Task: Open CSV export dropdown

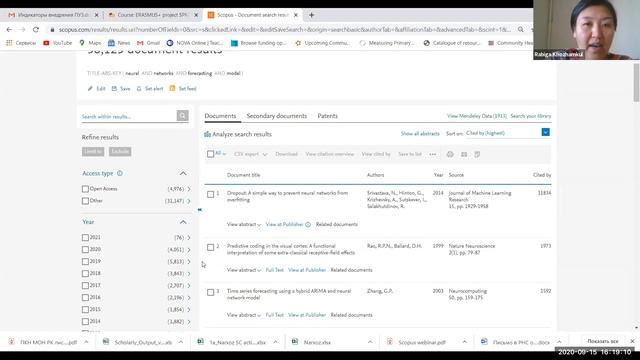Action: (x=251, y=154)
